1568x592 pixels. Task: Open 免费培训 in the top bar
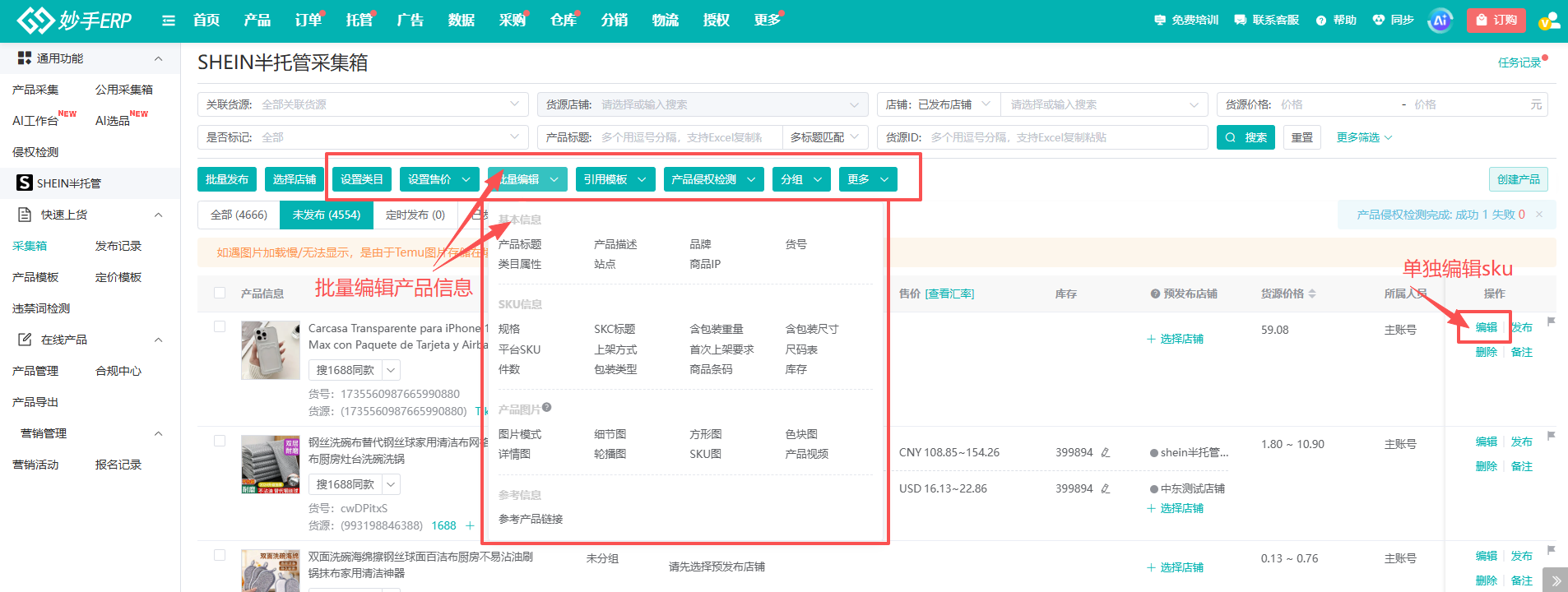pos(1186,20)
